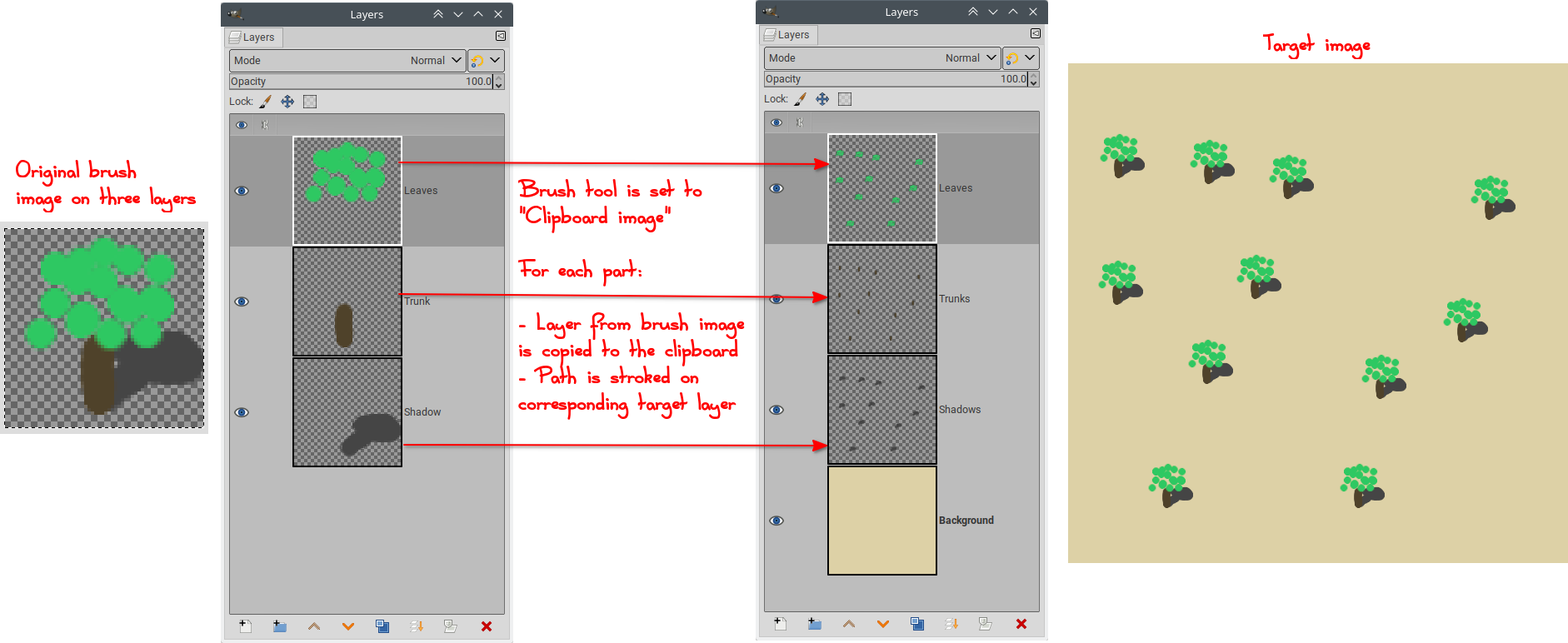
Task: Toggle lock position and size, left panel
Action: pos(287,102)
